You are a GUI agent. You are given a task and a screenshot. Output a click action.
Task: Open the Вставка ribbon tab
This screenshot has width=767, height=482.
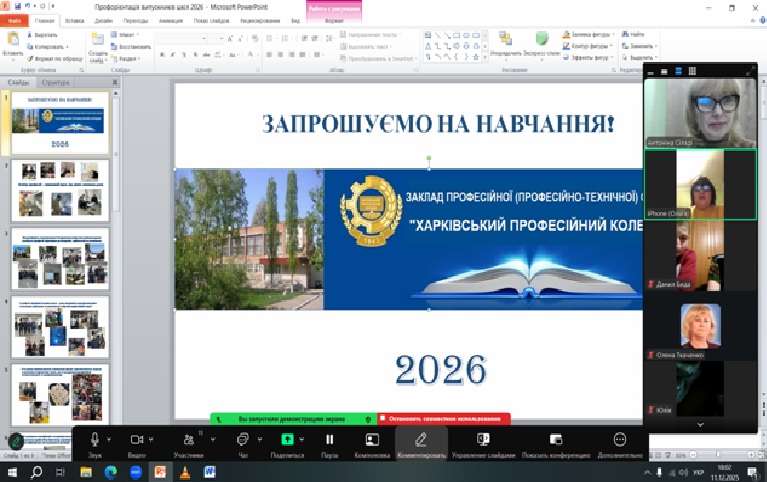(x=75, y=19)
